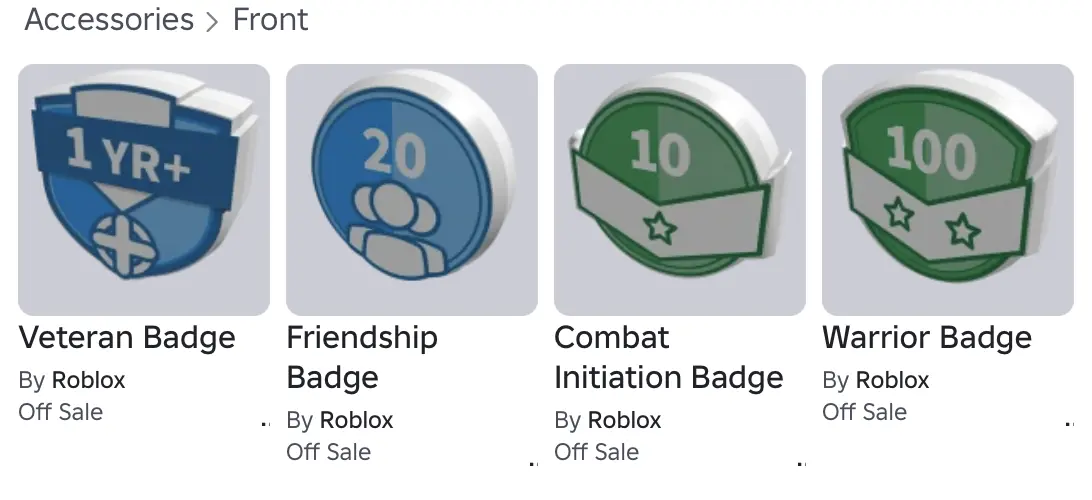Visit Roblox creator under Friendship Badge
The height and width of the screenshot is (500, 1092).
click(356, 420)
